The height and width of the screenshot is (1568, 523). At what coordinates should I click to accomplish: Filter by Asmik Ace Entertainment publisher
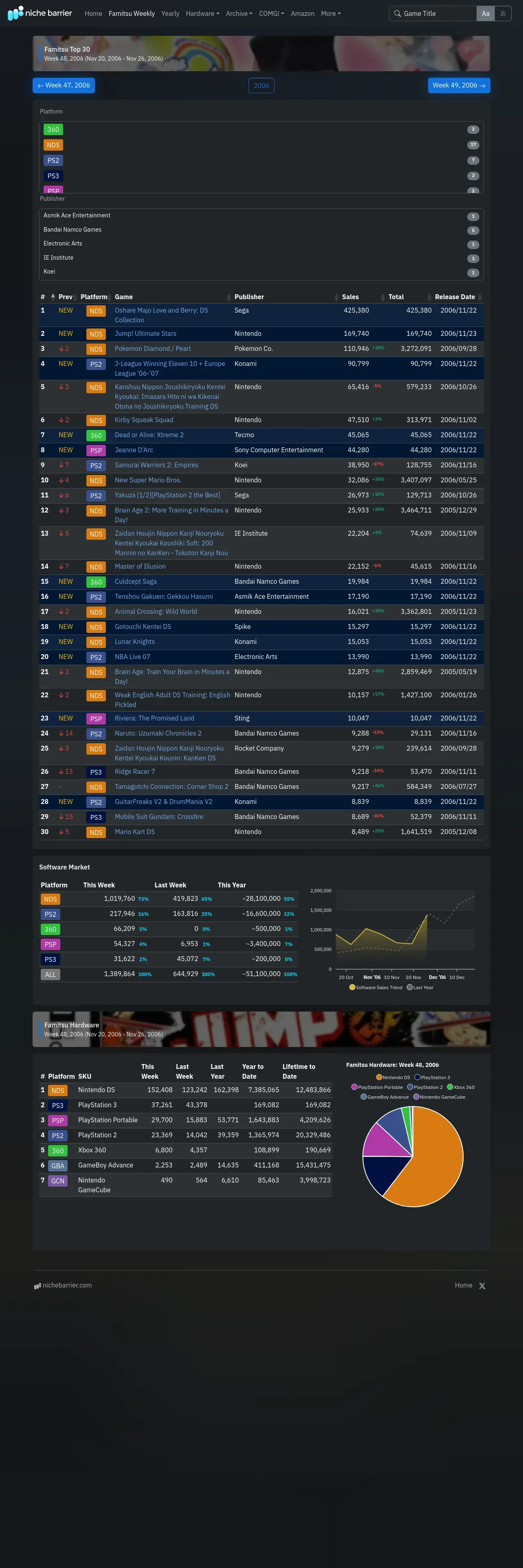261,216
